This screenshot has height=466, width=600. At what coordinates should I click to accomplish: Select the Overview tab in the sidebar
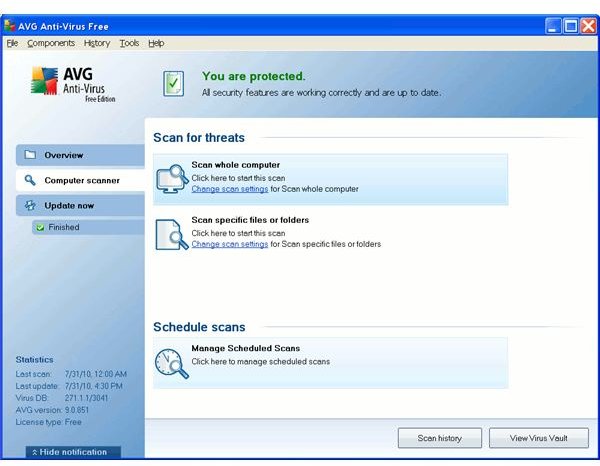pos(80,155)
